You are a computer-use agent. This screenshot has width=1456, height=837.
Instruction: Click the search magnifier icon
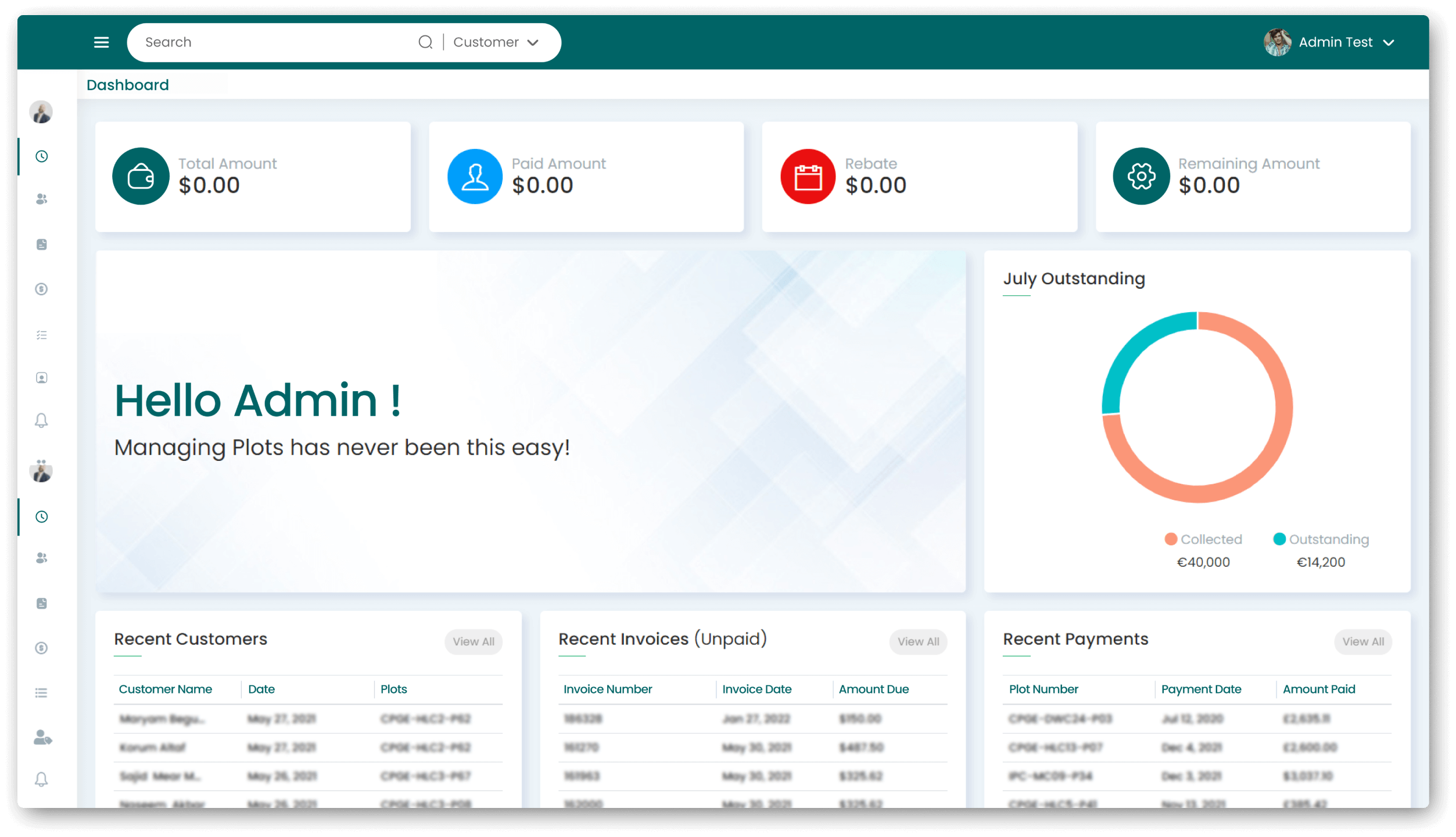pos(425,42)
